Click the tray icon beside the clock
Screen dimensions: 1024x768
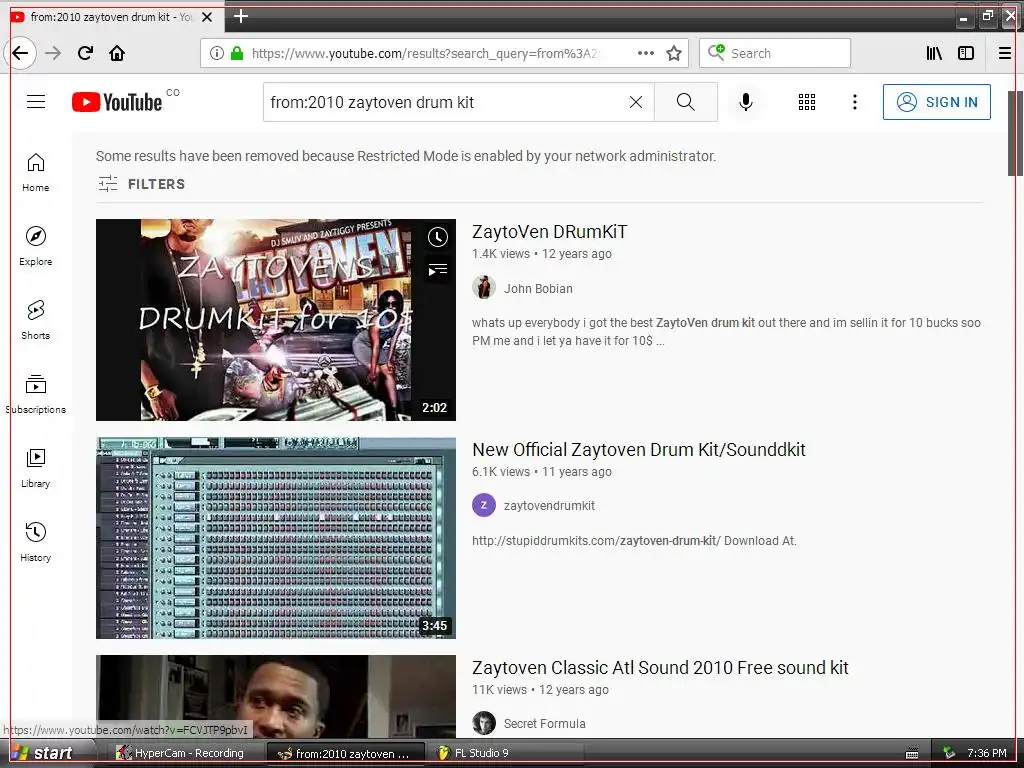tap(949, 753)
